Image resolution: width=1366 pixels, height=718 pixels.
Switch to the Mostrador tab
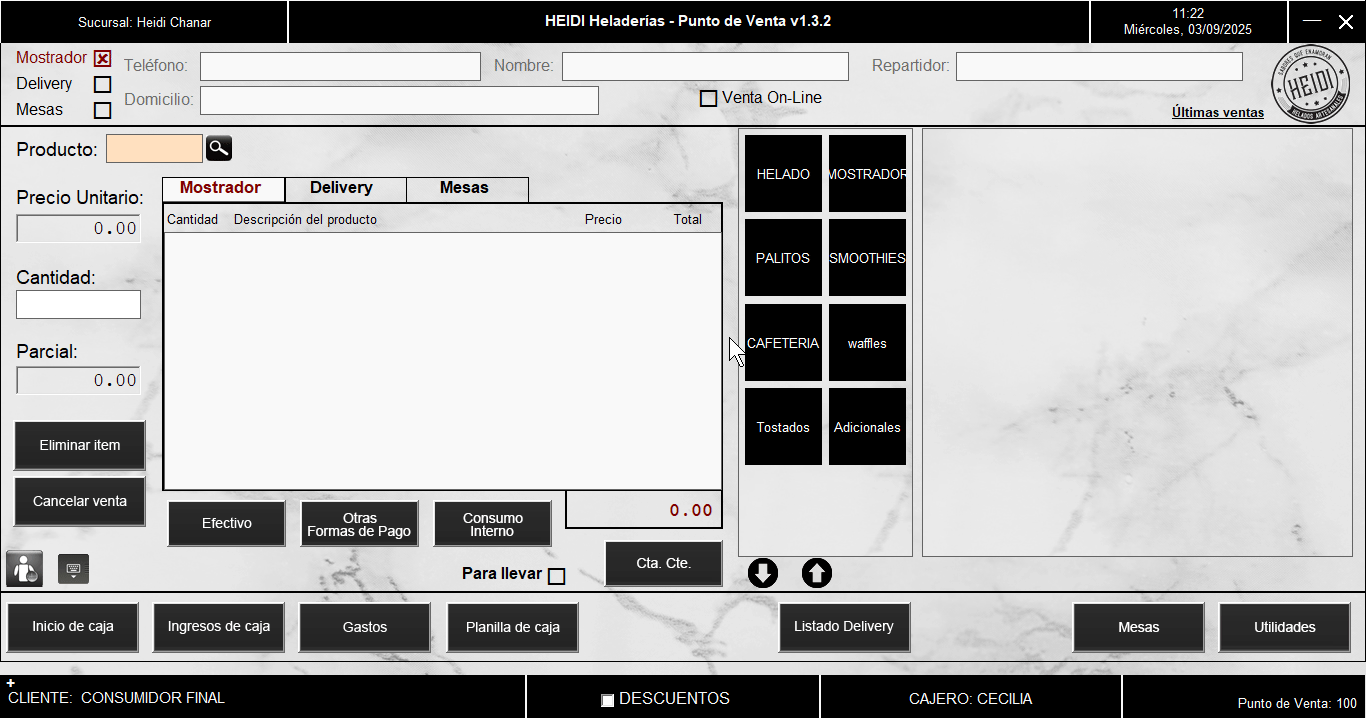click(x=223, y=189)
